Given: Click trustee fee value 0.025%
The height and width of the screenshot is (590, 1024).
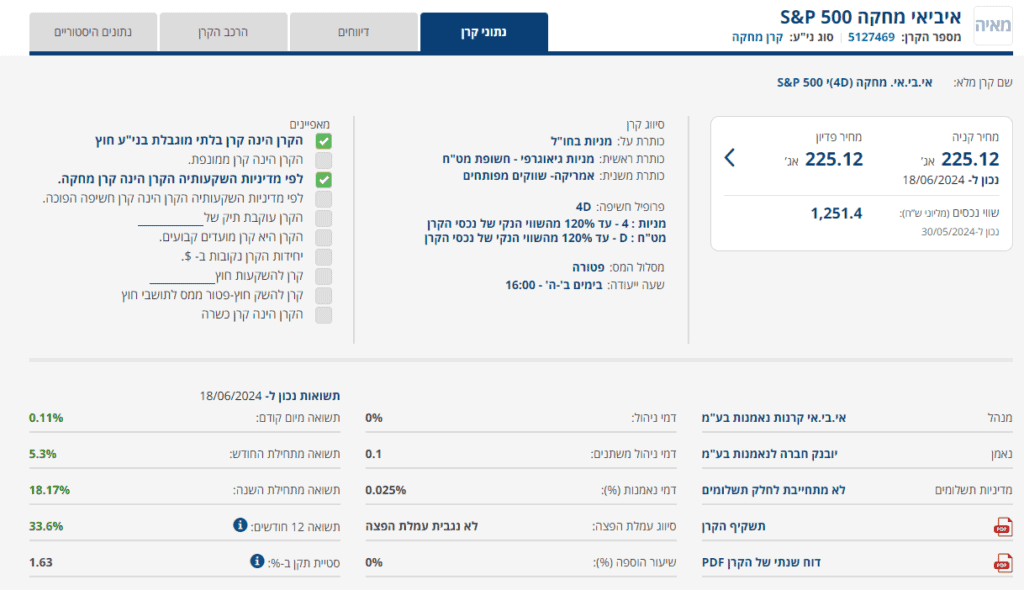Looking at the screenshot, I should 385,489.
